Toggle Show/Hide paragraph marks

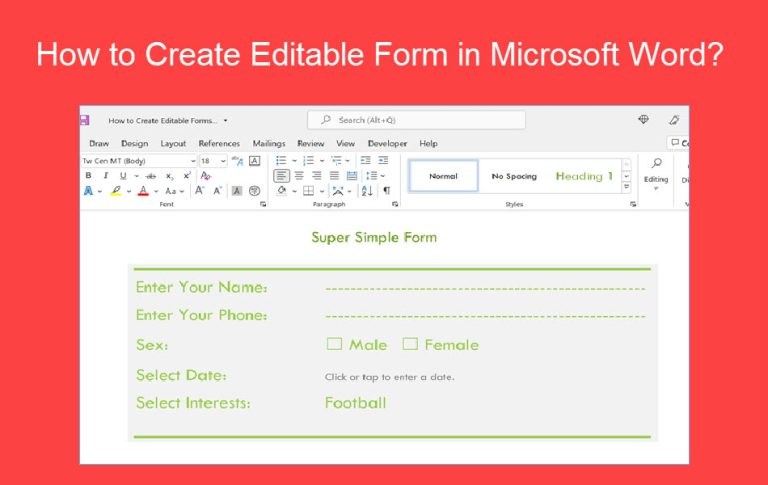[386, 191]
